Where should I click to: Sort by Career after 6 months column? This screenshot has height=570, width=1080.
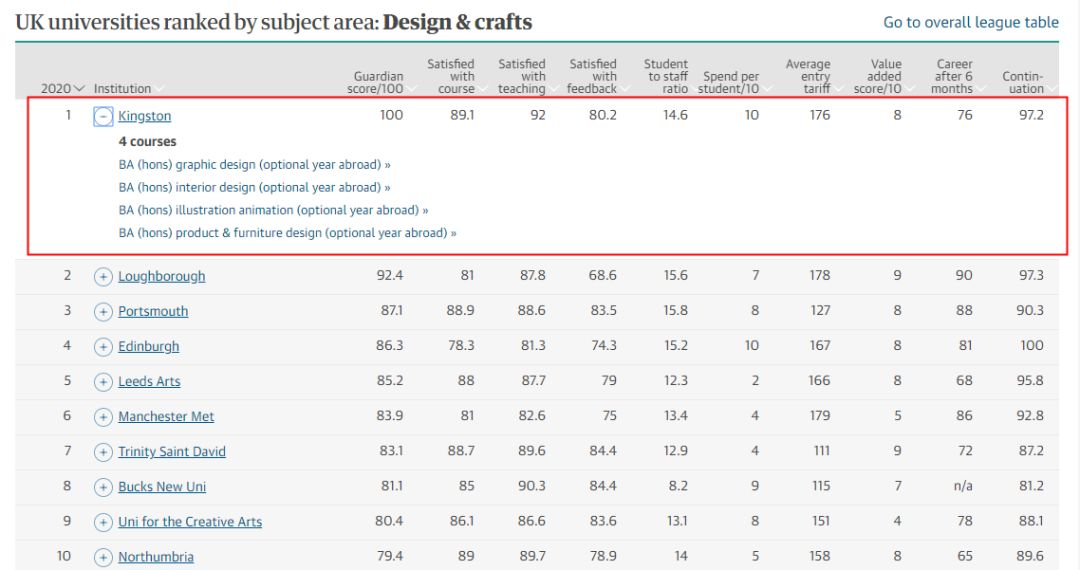coord(956,76)
